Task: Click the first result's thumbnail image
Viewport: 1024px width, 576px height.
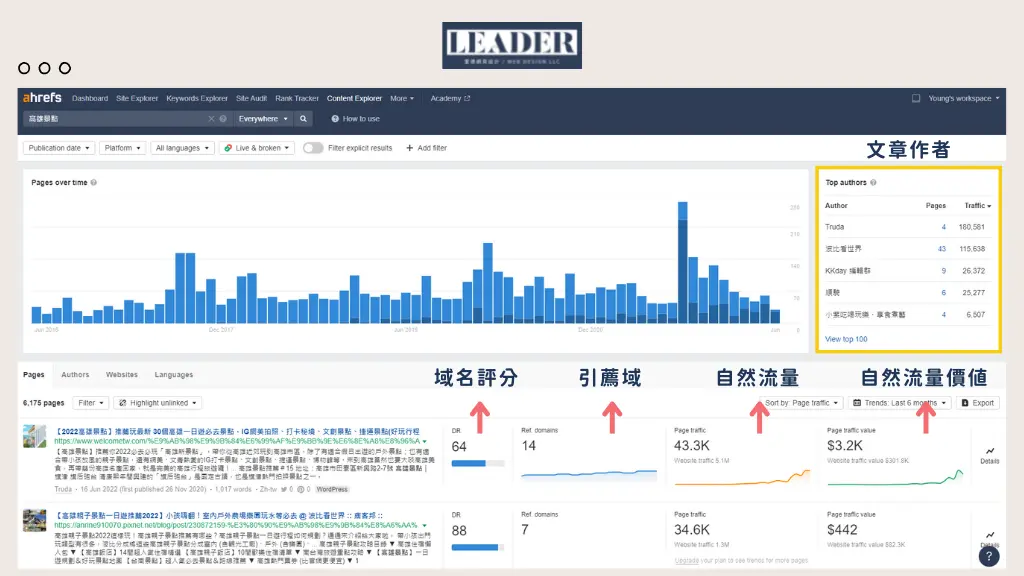Action: (35, 436)
